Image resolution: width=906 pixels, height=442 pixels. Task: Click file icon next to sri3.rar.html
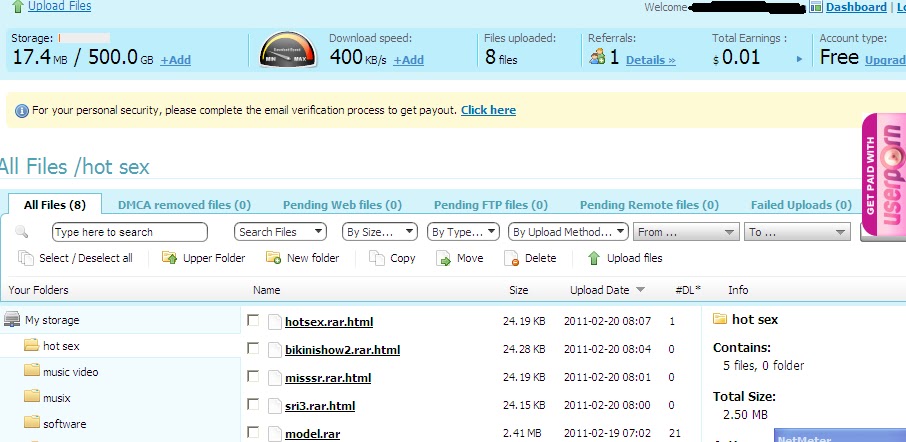click(x=274, y=406)
